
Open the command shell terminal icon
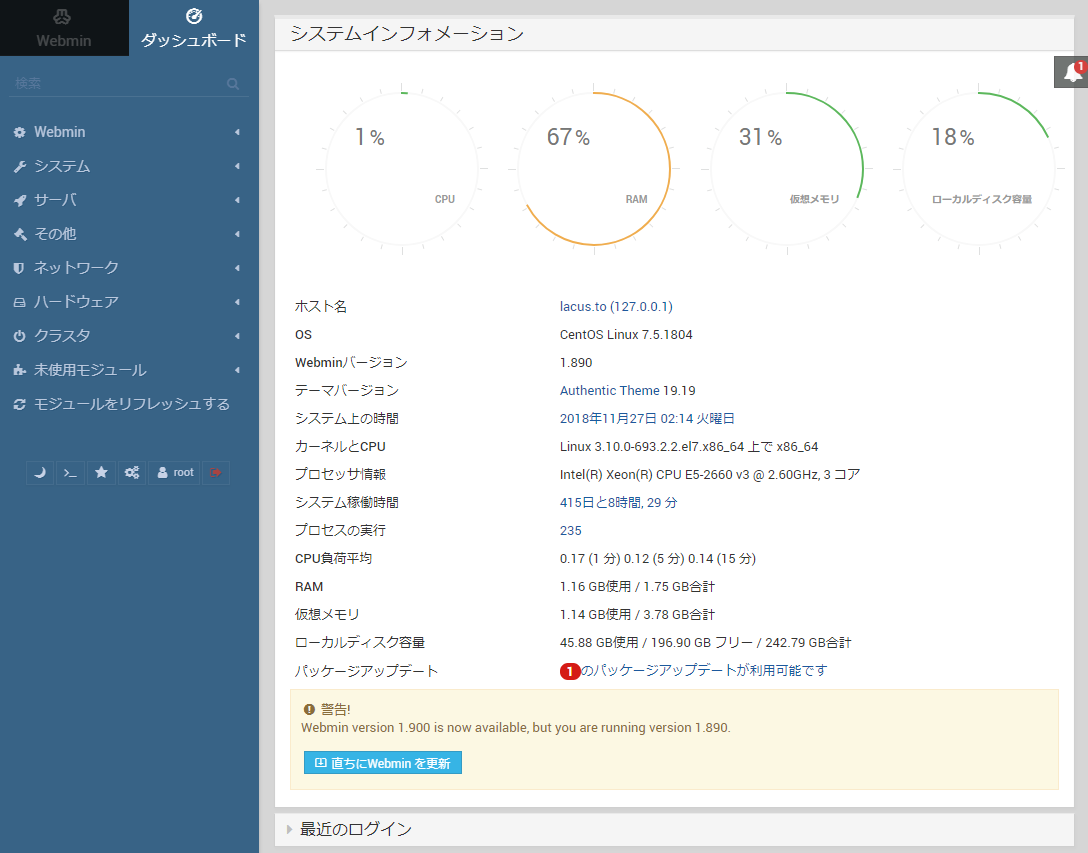pos(70,472)
